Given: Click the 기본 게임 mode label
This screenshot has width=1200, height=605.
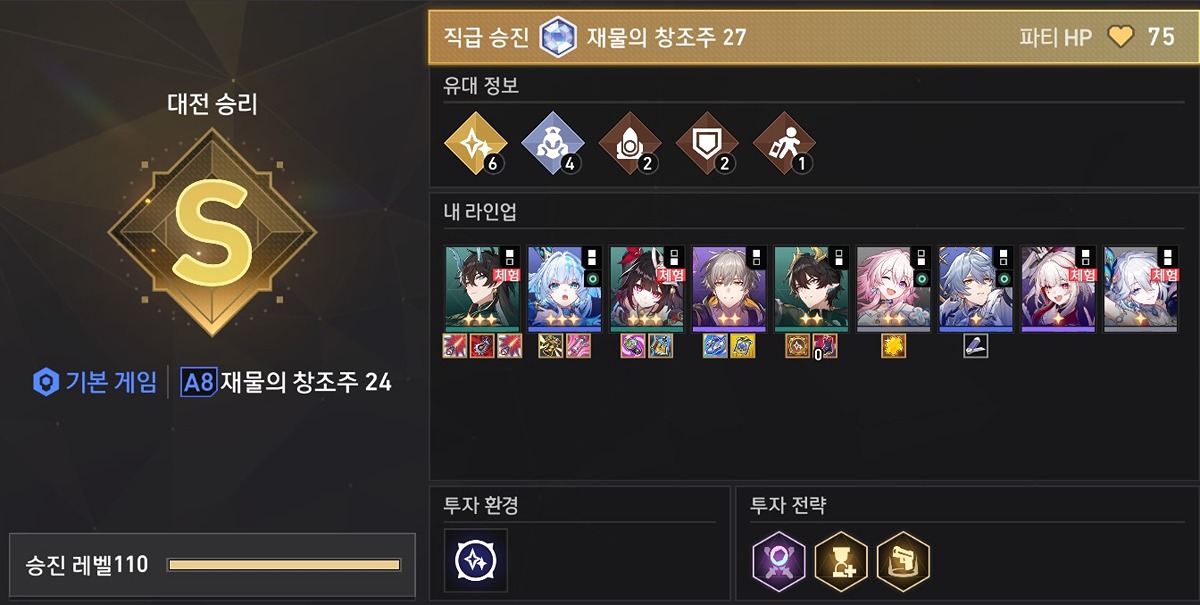Looking at the screenshot, I should point(95,381).
